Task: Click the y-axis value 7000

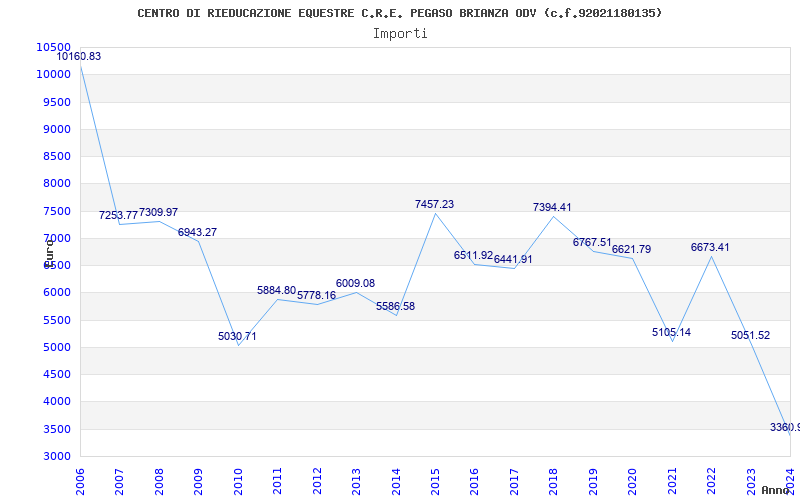Action: (x=56, y=238)
